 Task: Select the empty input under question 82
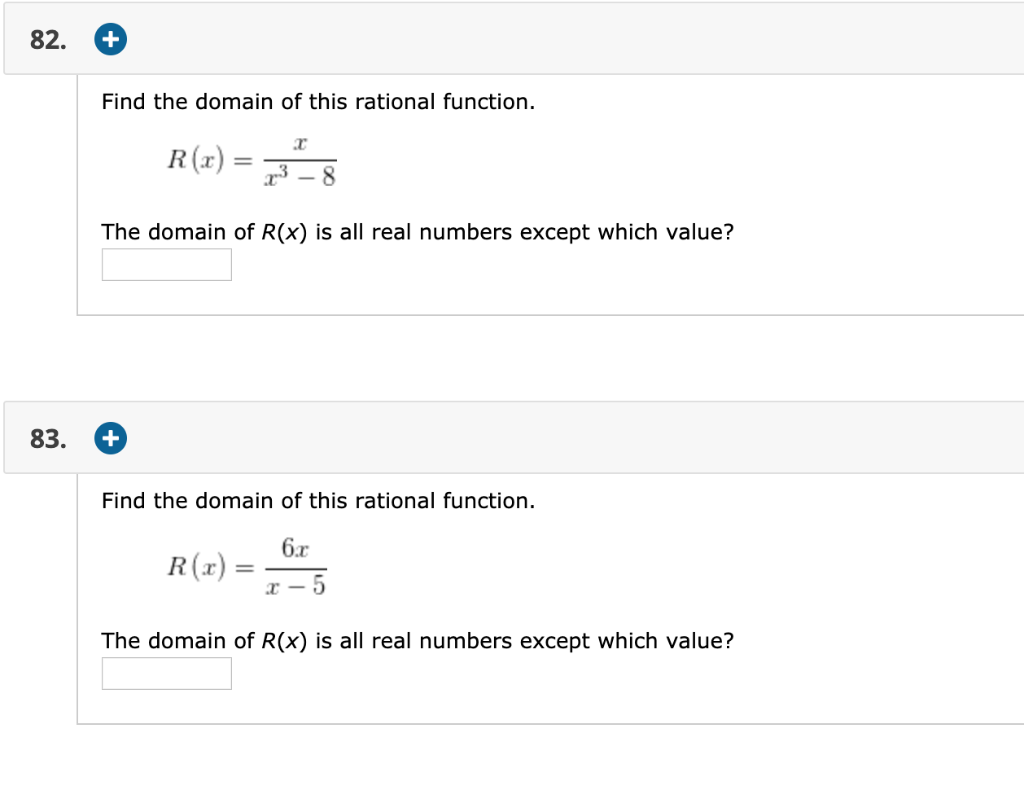tap(166, 263)
